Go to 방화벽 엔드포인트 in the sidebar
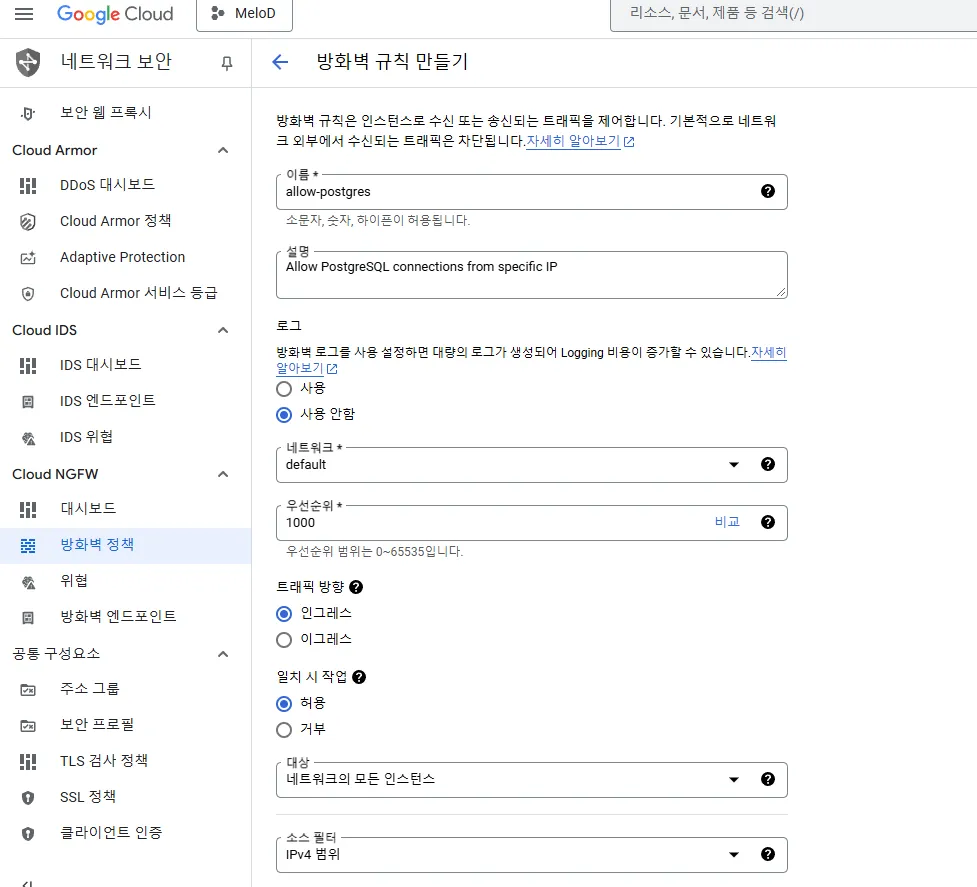 pyautogui.click(x=118, y=617)
